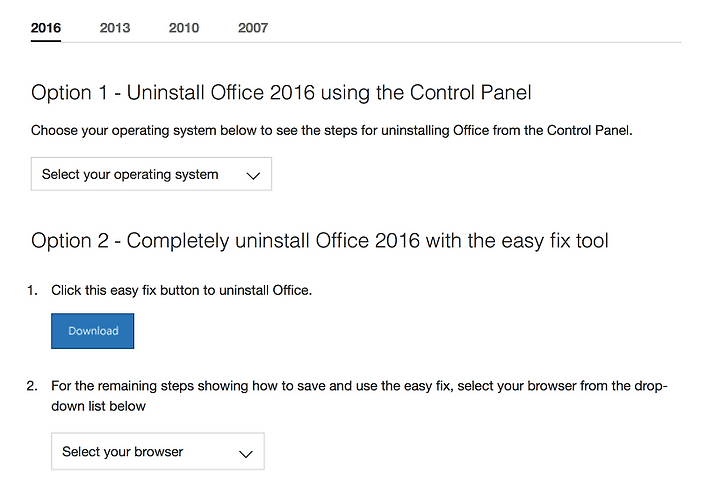Open the 'Select your browser' dropdown
The height and width of the screenshot is (494, 720).
click(158, 451)
